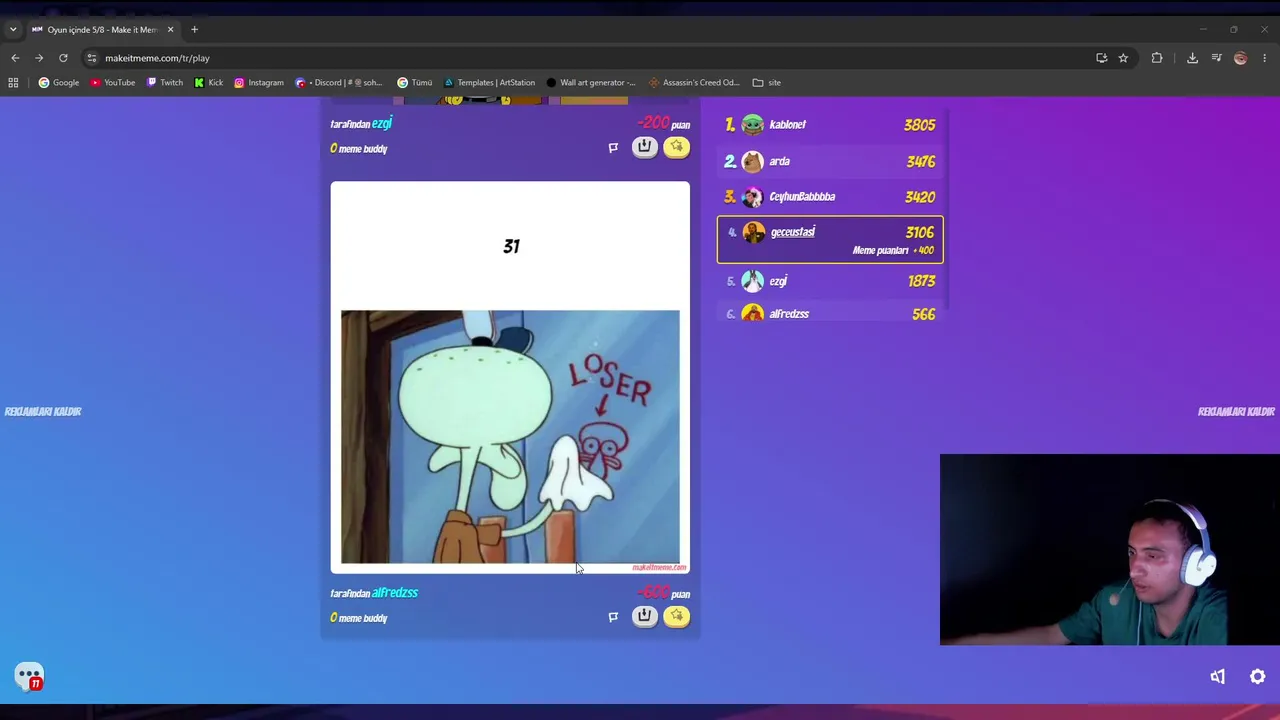Click '0 meme buddy' under alfredzss's meme
Screen dimensions: 1280x720
tap(359, 618)
